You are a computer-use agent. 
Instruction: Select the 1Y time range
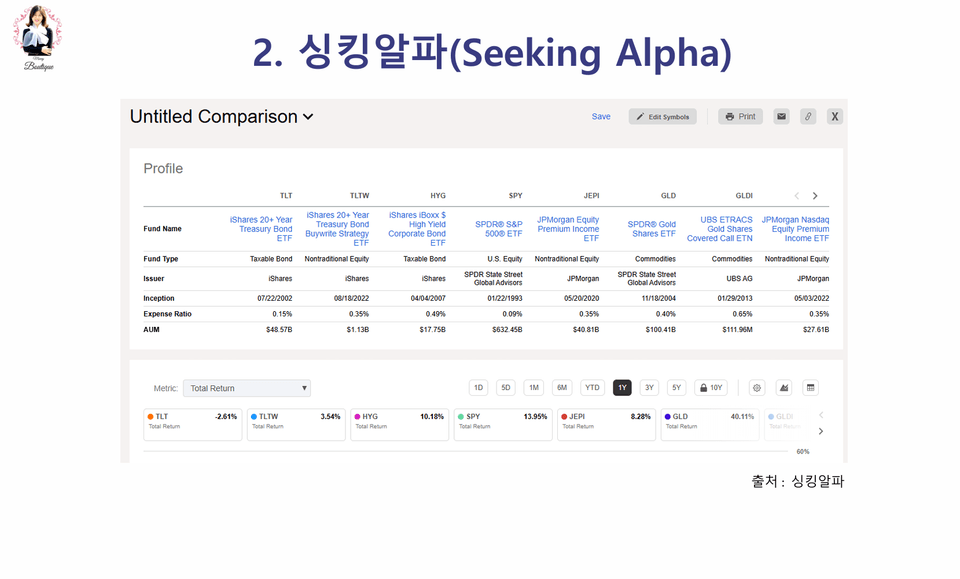click(x=622, y=387)
